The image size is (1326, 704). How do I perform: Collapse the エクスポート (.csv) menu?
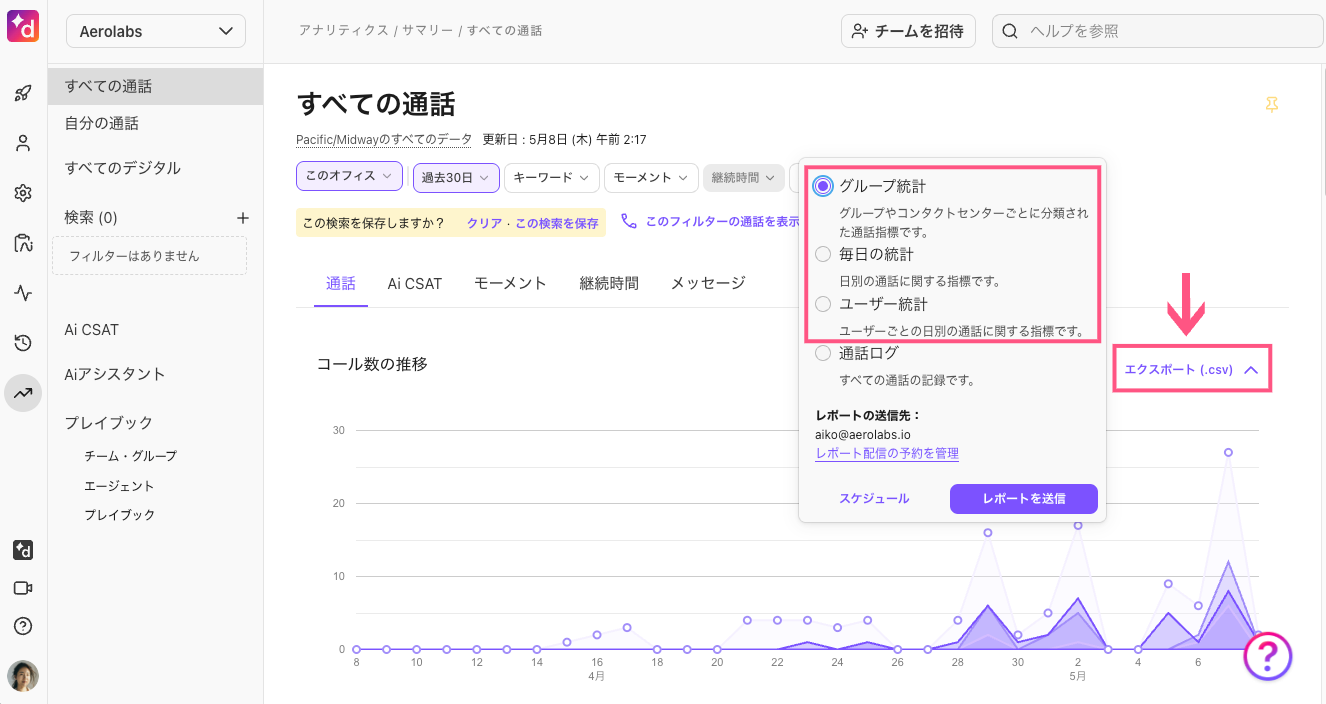pyautogui.click(x=1191, y=369)
